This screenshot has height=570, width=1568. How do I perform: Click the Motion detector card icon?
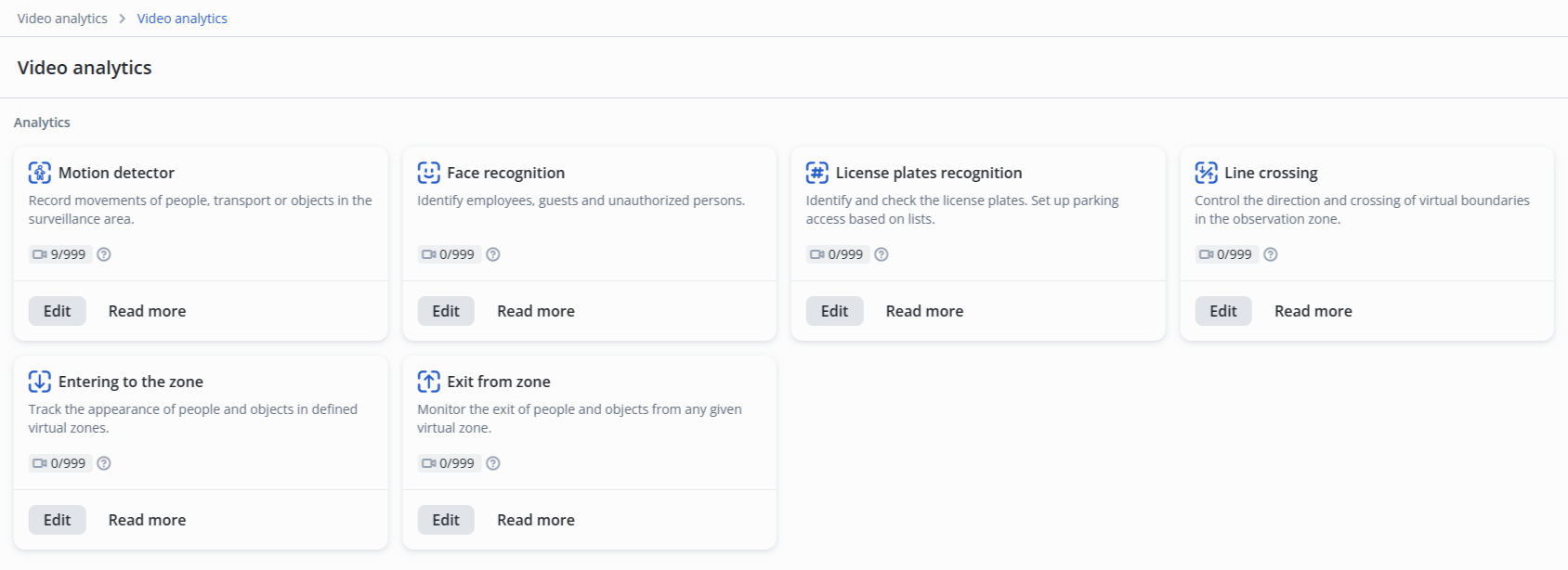(39, 173)
